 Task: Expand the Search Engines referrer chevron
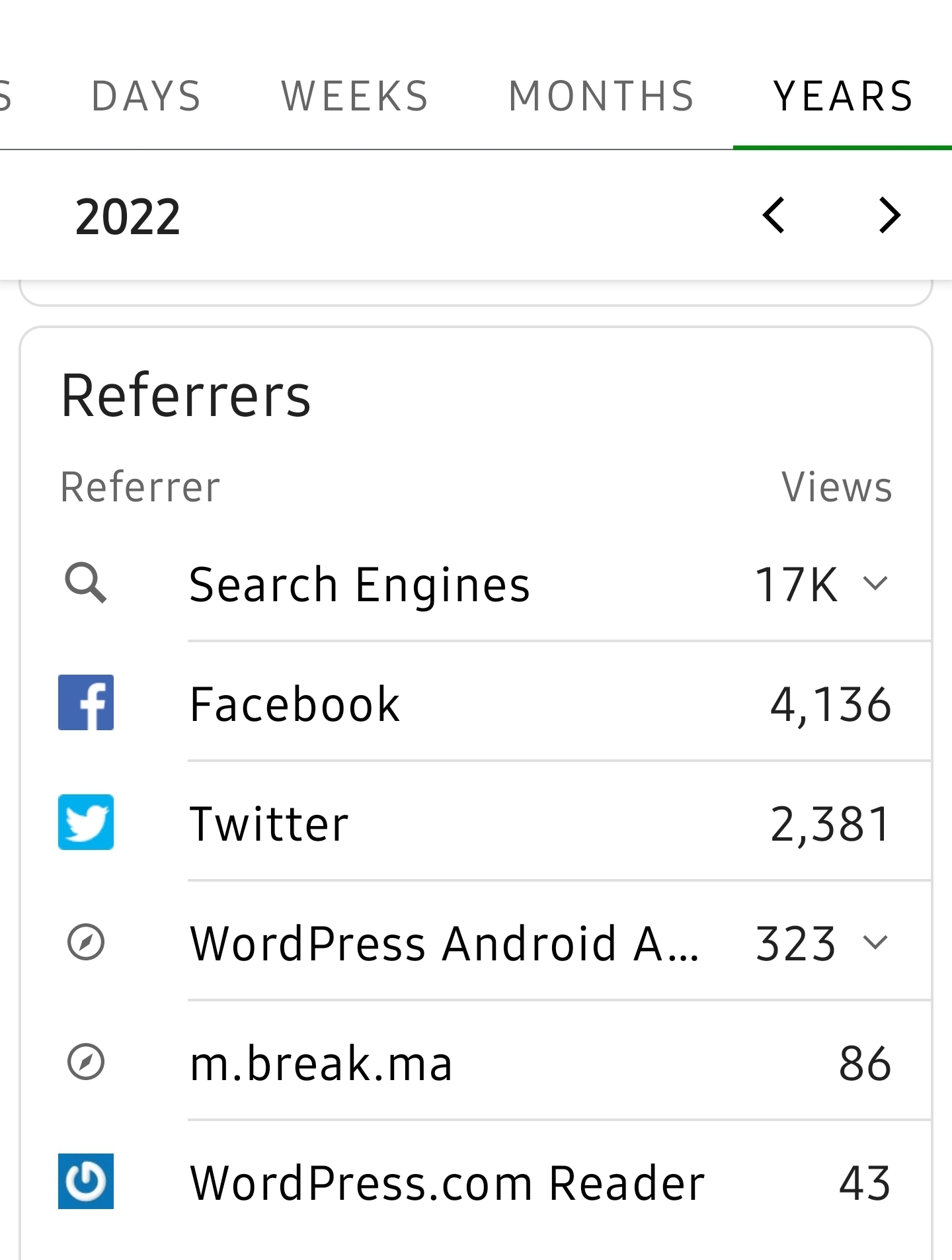[875, 583]
